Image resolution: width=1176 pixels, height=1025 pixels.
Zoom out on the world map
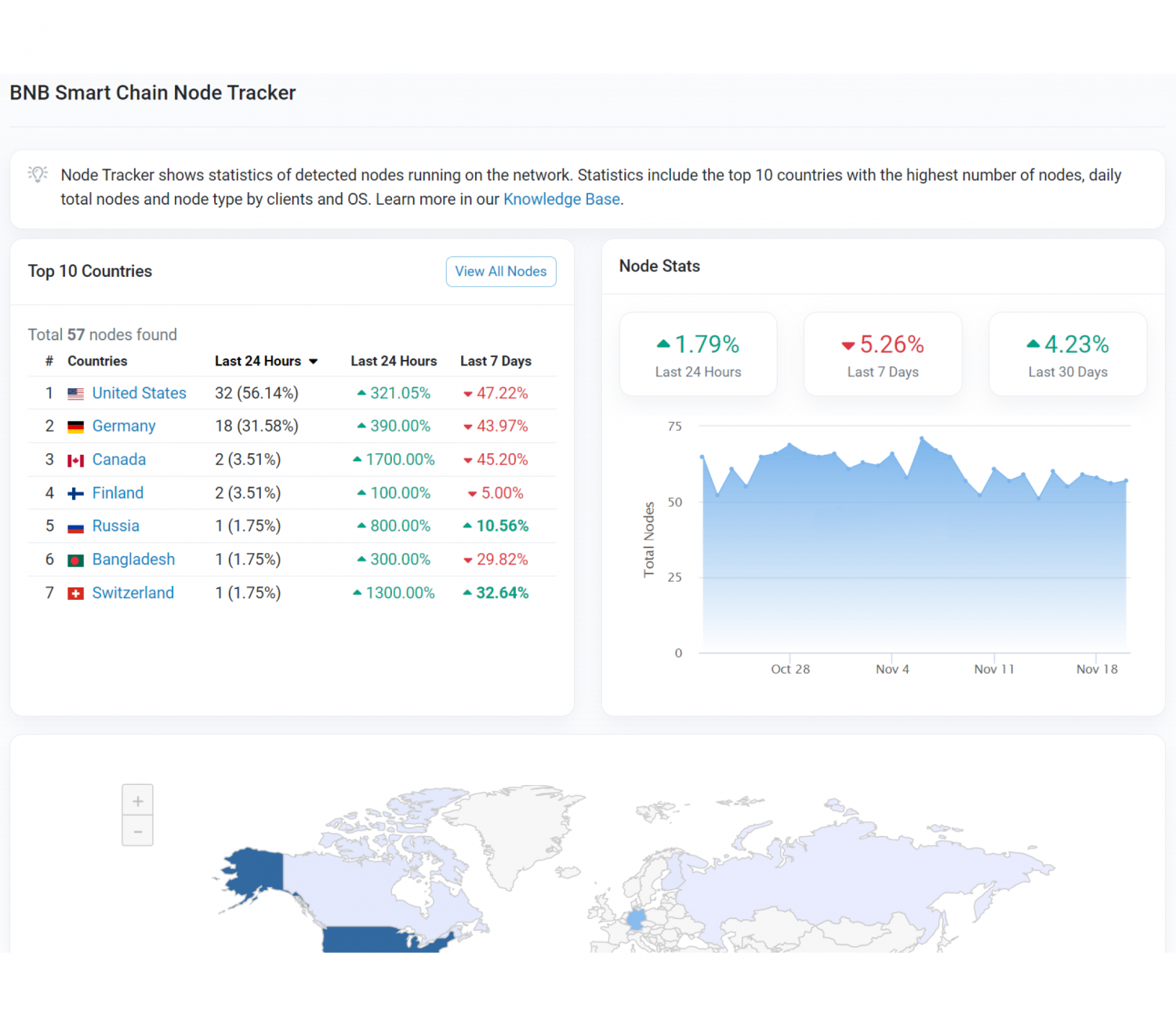[137, 831]
